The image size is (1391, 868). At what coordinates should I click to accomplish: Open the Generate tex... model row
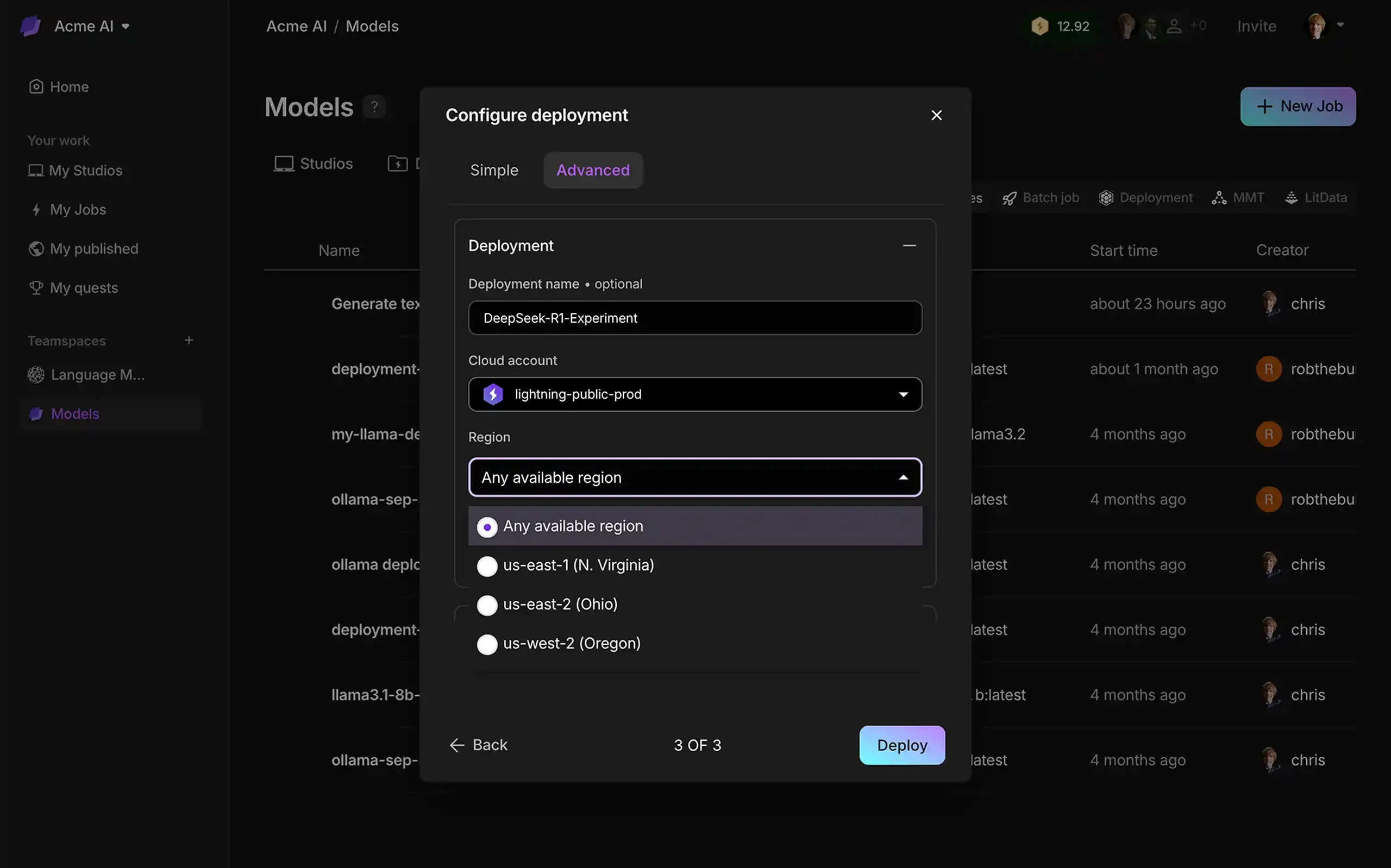pyautogui.click(x=375, y=304)
